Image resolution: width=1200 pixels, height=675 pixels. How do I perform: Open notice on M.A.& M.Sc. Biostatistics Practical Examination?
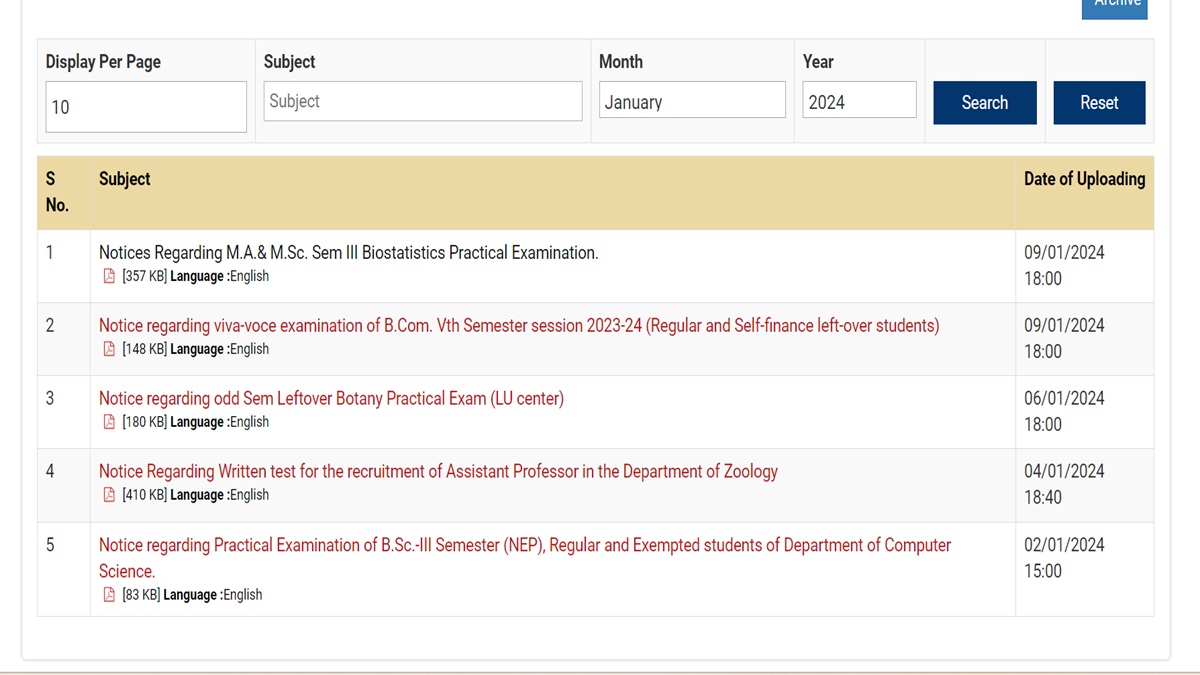(x=348, y=253)
